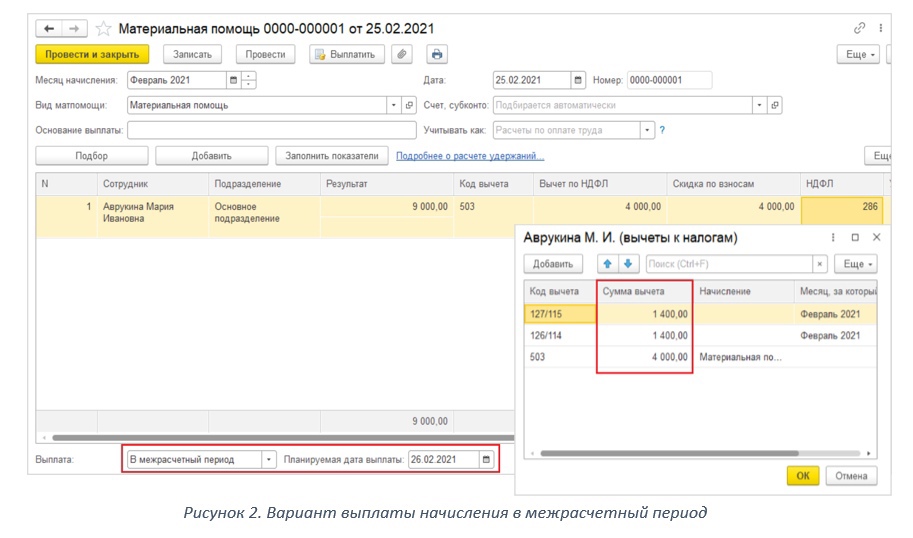Mark document as favorite with star
913x538 pixels.
click(x=103, y=29)
